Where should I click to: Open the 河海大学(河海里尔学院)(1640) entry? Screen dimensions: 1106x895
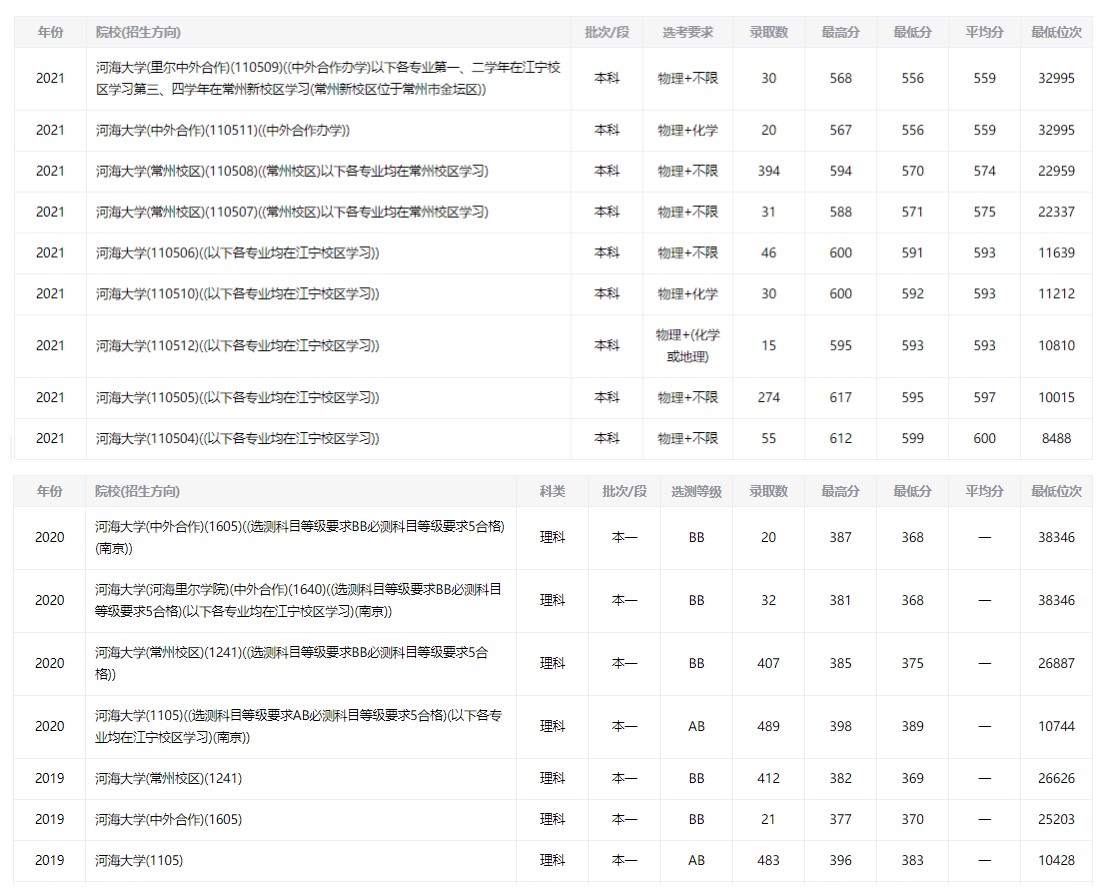click(x=298, y=600)
